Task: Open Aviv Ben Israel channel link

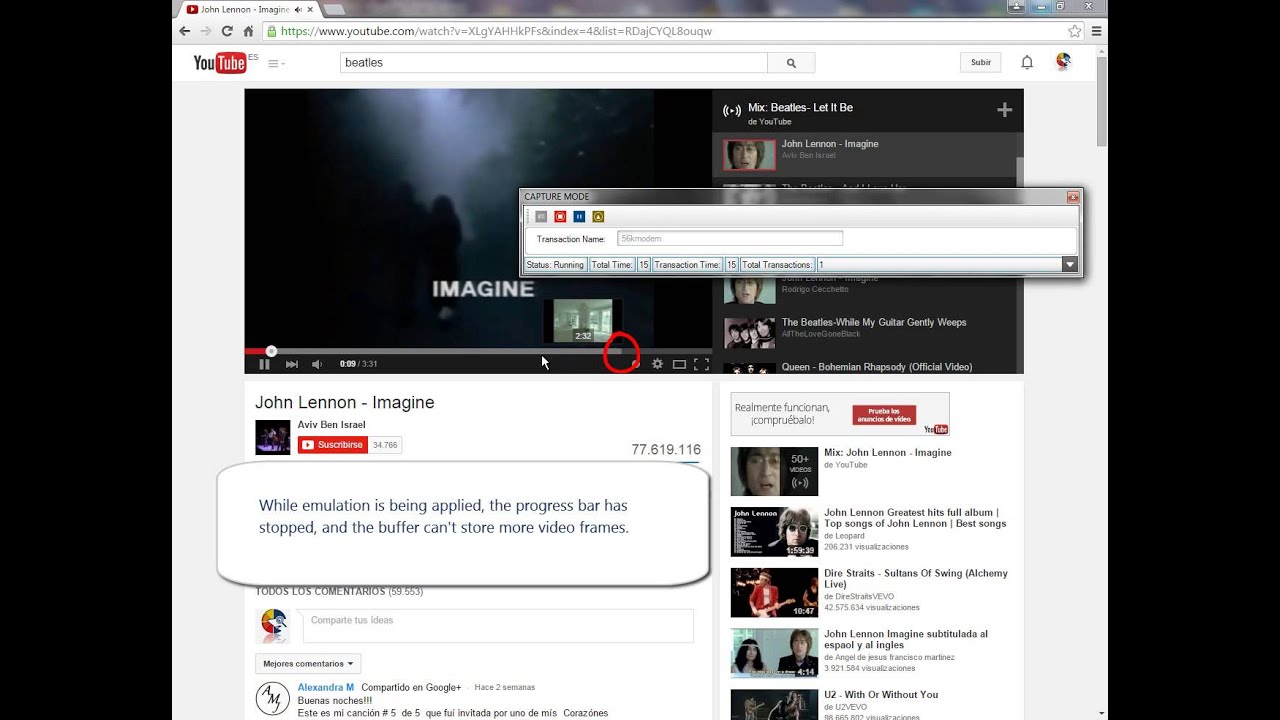Action: pos(331,425)
